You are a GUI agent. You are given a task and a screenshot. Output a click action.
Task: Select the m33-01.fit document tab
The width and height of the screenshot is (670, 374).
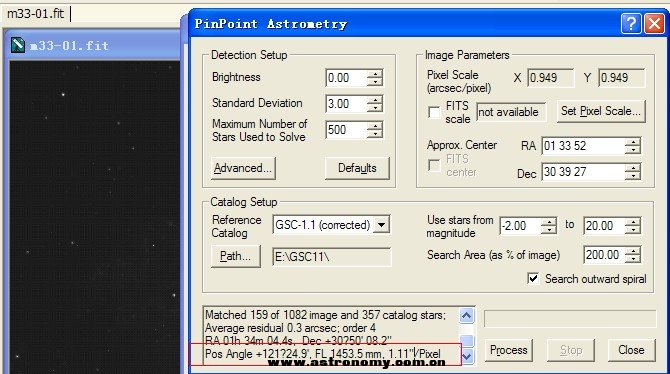click(x=35, y=14)
